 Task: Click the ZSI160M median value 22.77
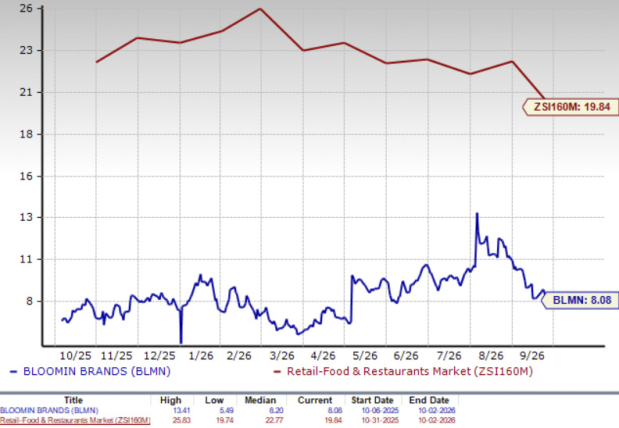tap(274, 420)
